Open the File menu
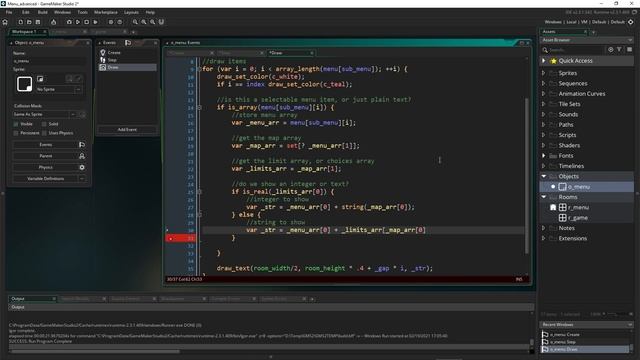The height and width of the screenshot is (360, 640). point(9,12)
